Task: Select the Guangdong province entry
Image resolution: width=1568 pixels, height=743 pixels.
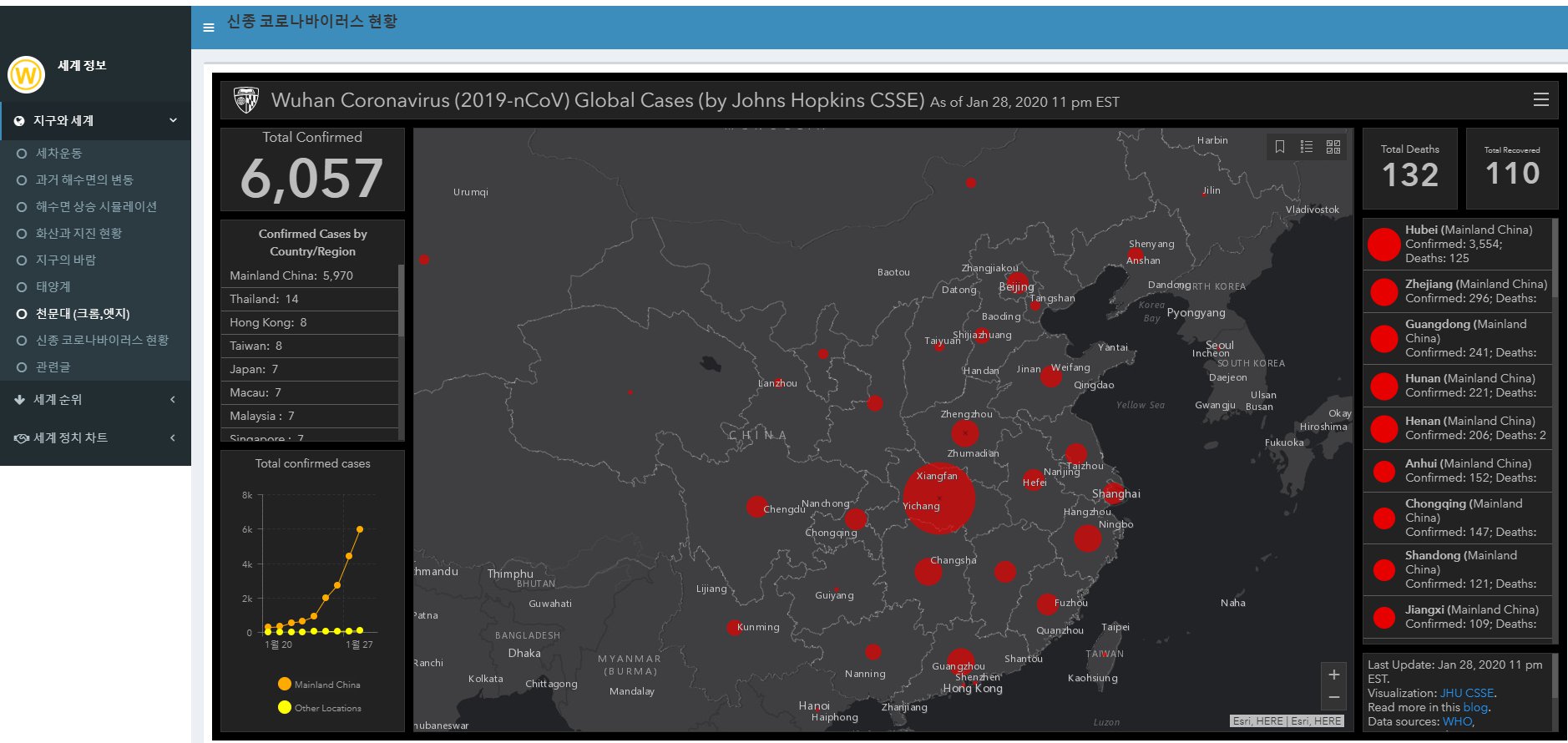Action: (x=1458, y=338)
